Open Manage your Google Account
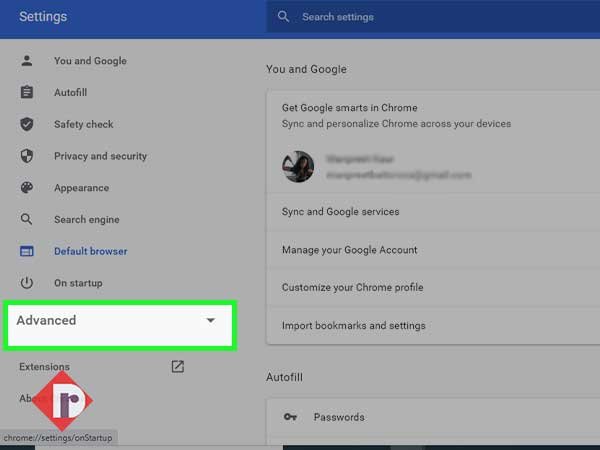This screenshot has height=450, width=600. tap(433, 250)
